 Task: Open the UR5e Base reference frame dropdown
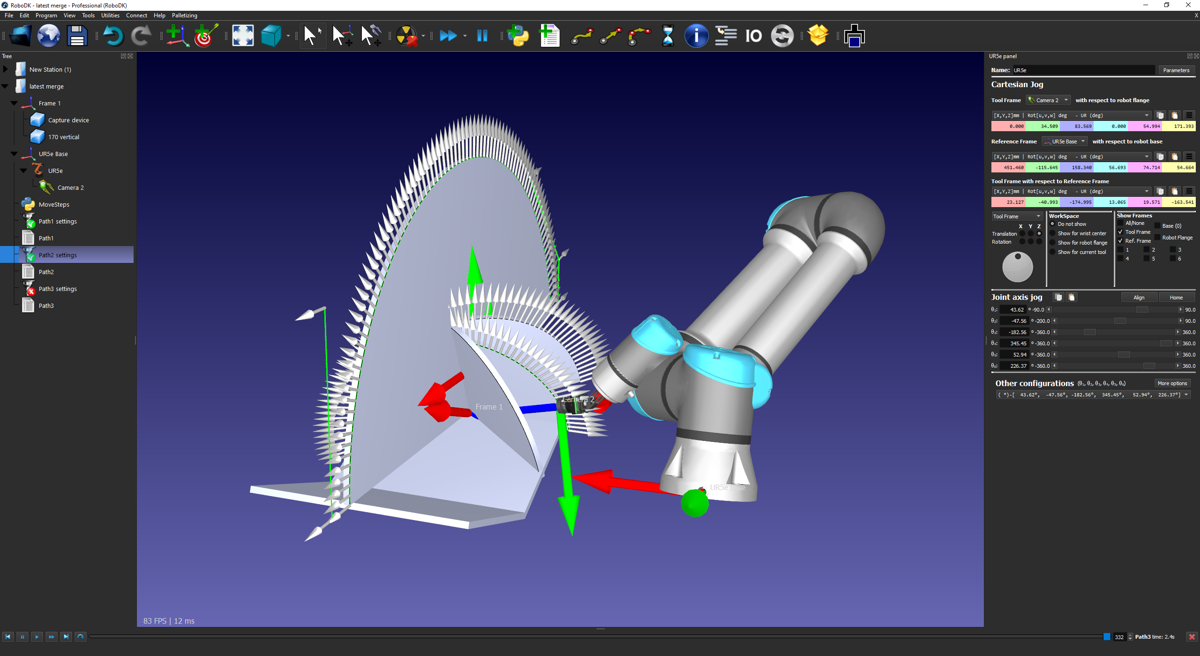[1065, 141]
